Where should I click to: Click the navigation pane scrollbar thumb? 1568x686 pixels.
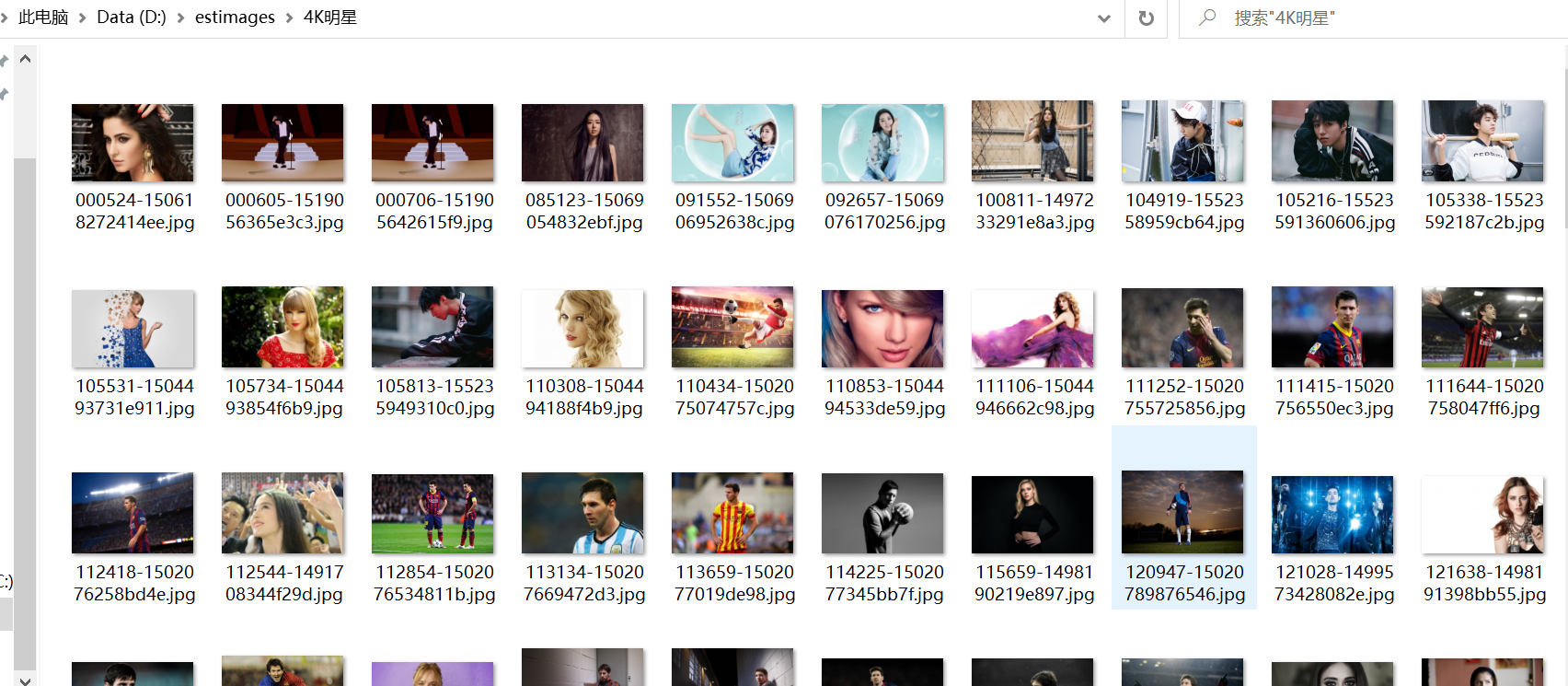25,414
